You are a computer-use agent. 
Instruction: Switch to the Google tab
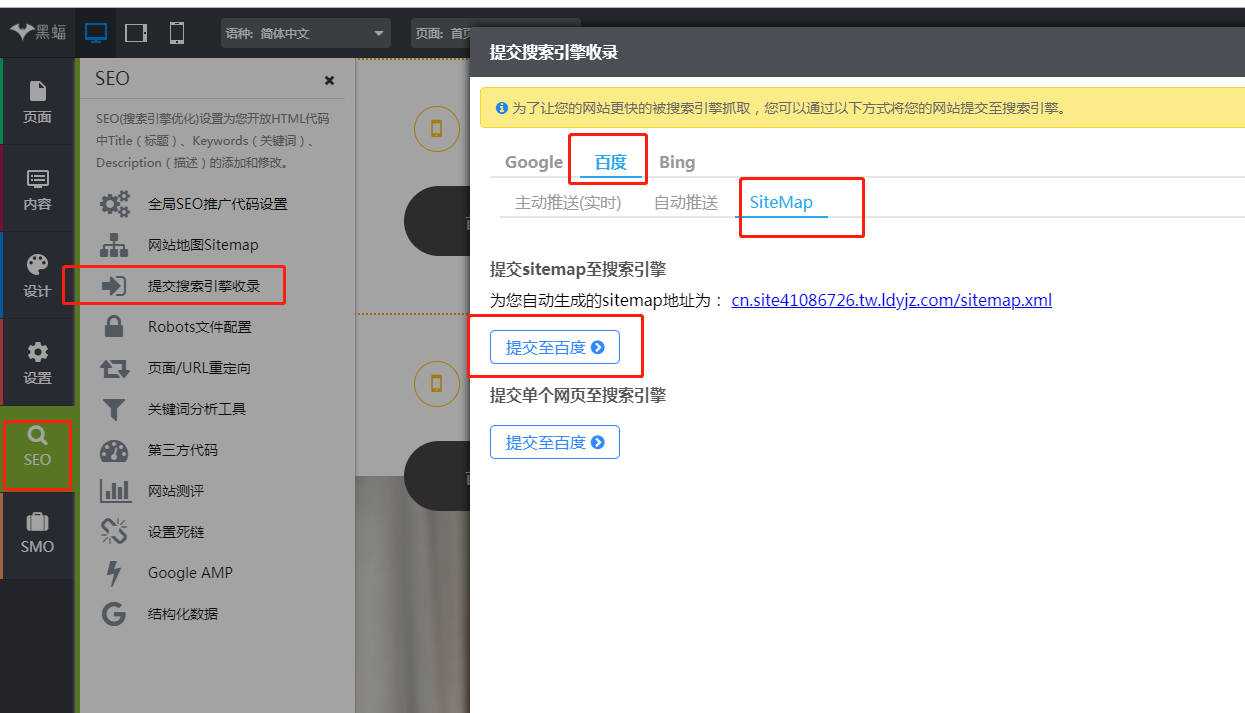[x=534, y=162]
